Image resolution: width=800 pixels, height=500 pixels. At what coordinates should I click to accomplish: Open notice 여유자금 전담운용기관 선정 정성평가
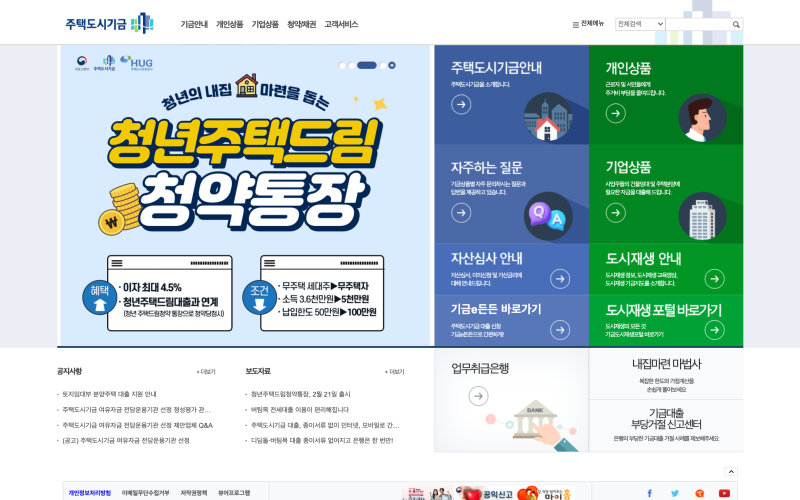click(x=136, y=409)
